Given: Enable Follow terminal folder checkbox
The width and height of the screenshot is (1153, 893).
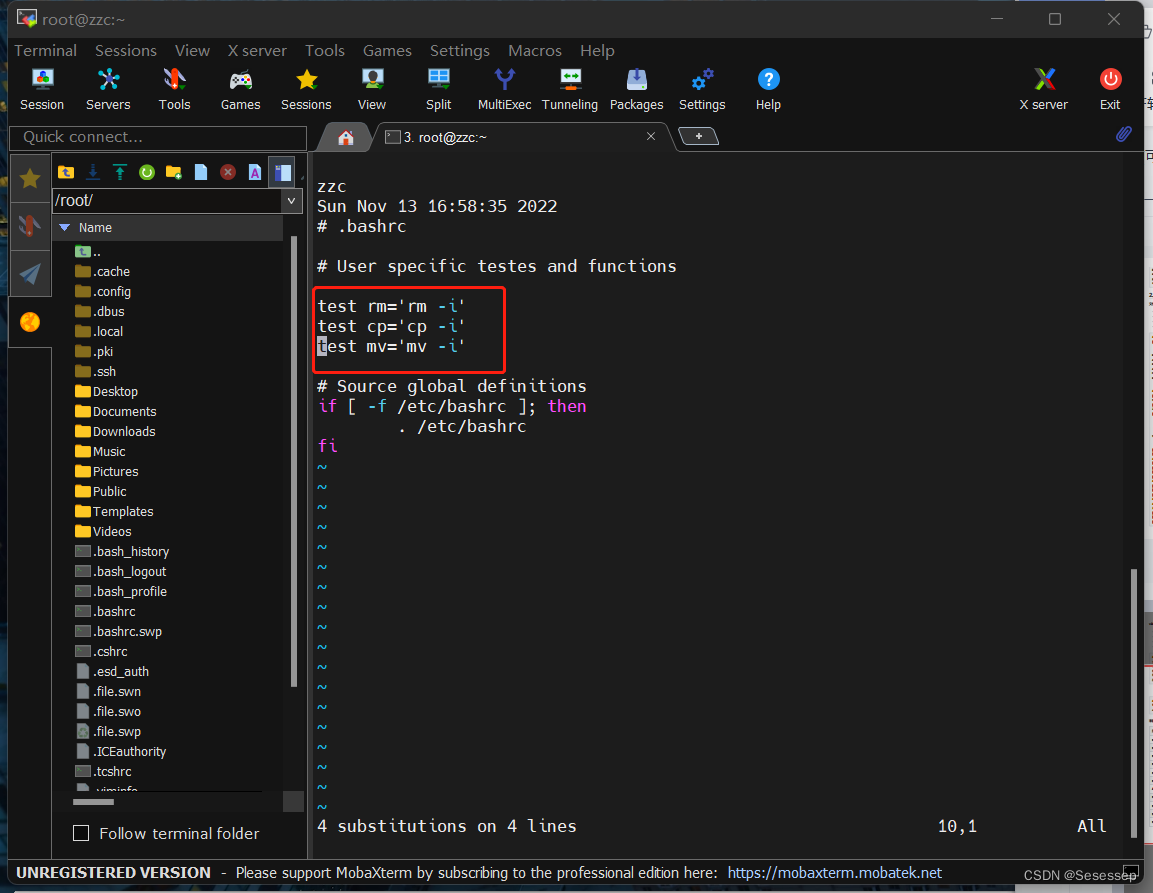Looking at the screenshot, I should pos(81,833).
